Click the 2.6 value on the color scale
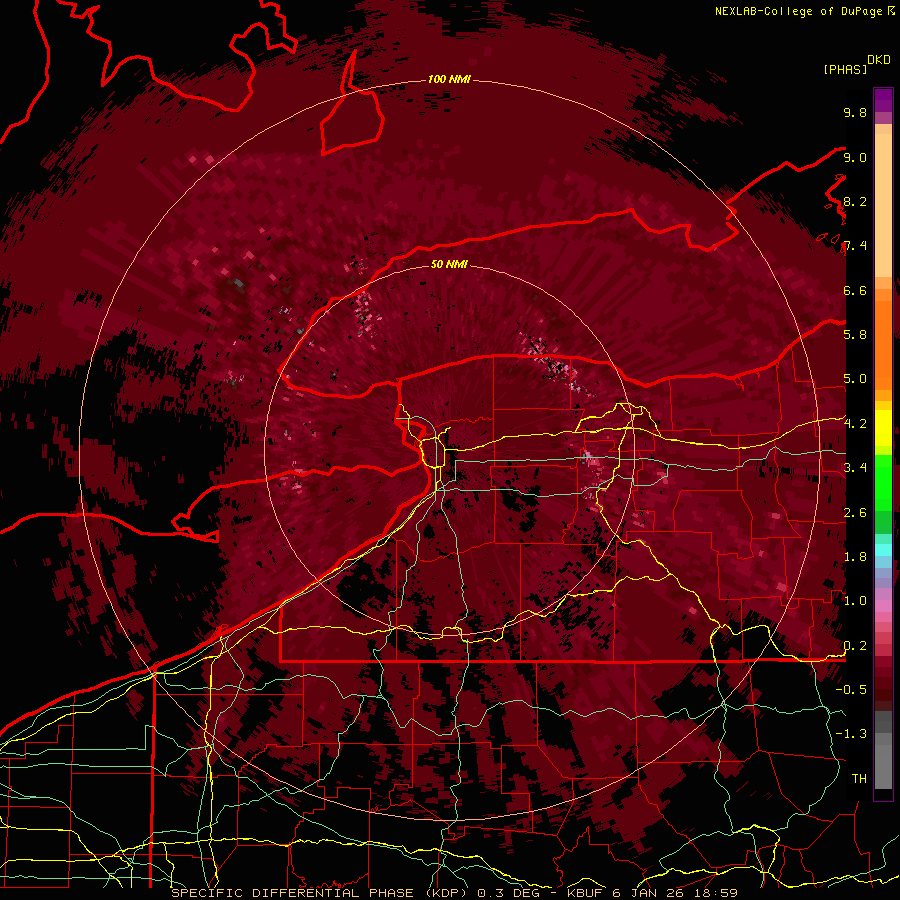Screen dimensions: 900x900 point(855,513)
